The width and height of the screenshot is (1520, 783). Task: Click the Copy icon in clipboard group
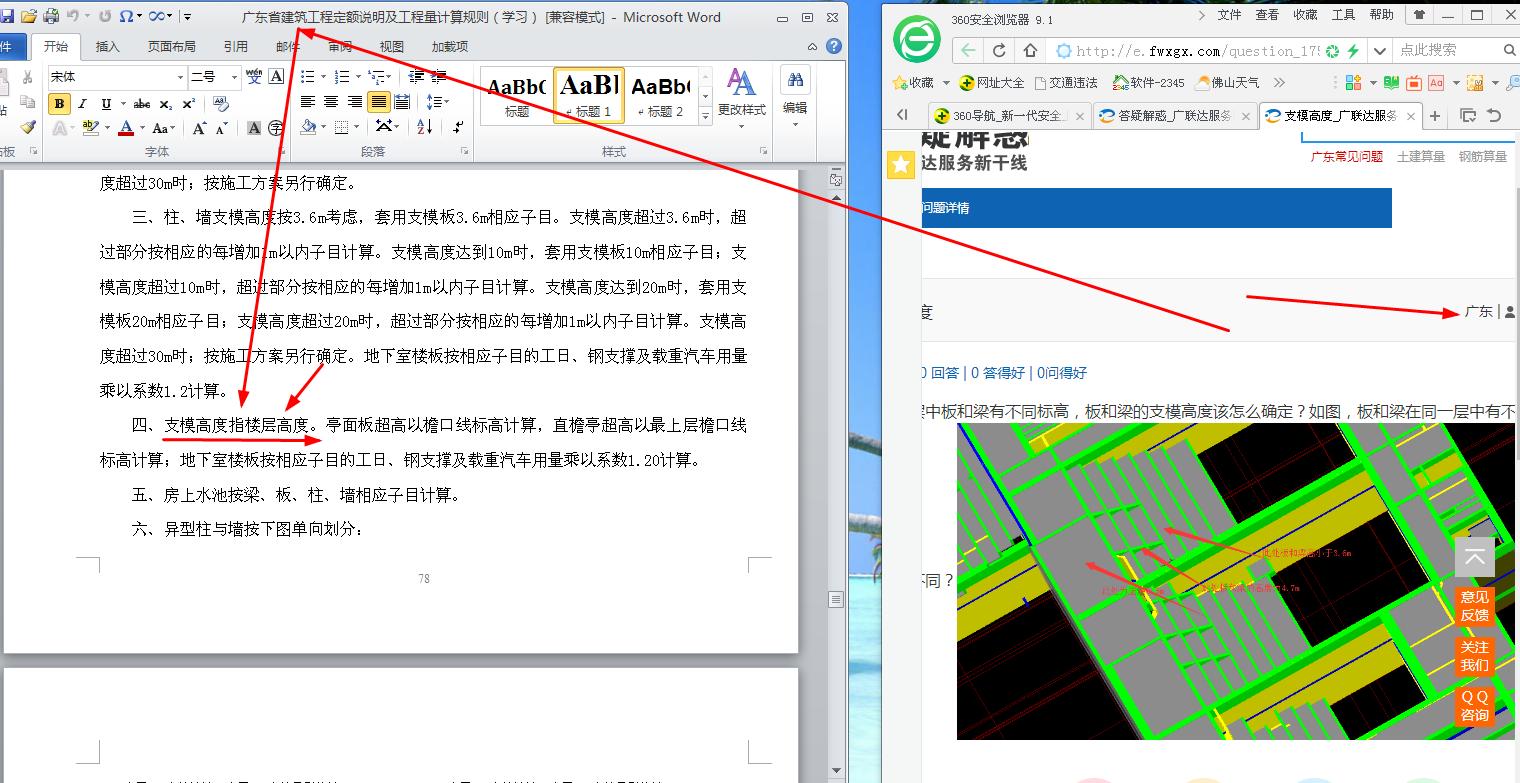click(27, 102)
